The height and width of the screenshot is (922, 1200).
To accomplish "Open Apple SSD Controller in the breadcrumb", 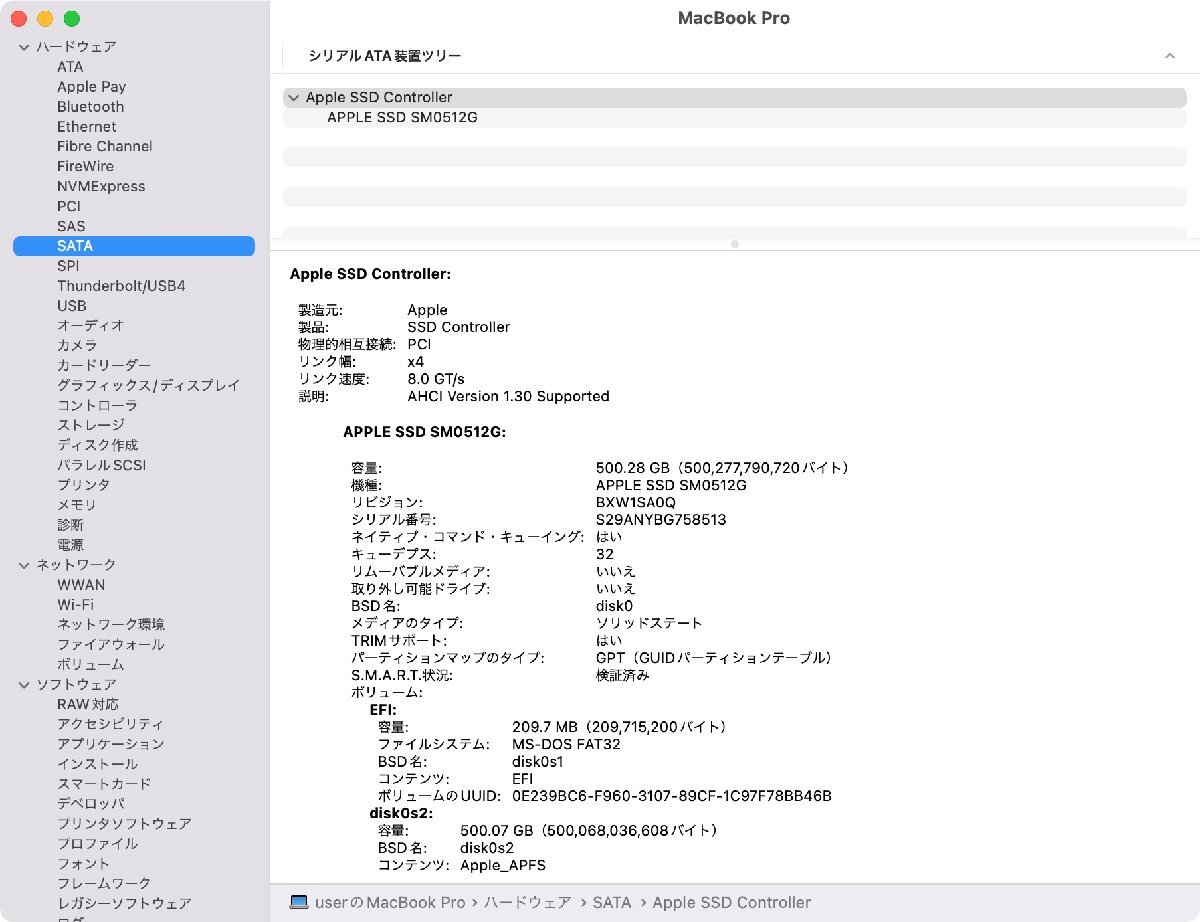I will click(x=731, y=902).
